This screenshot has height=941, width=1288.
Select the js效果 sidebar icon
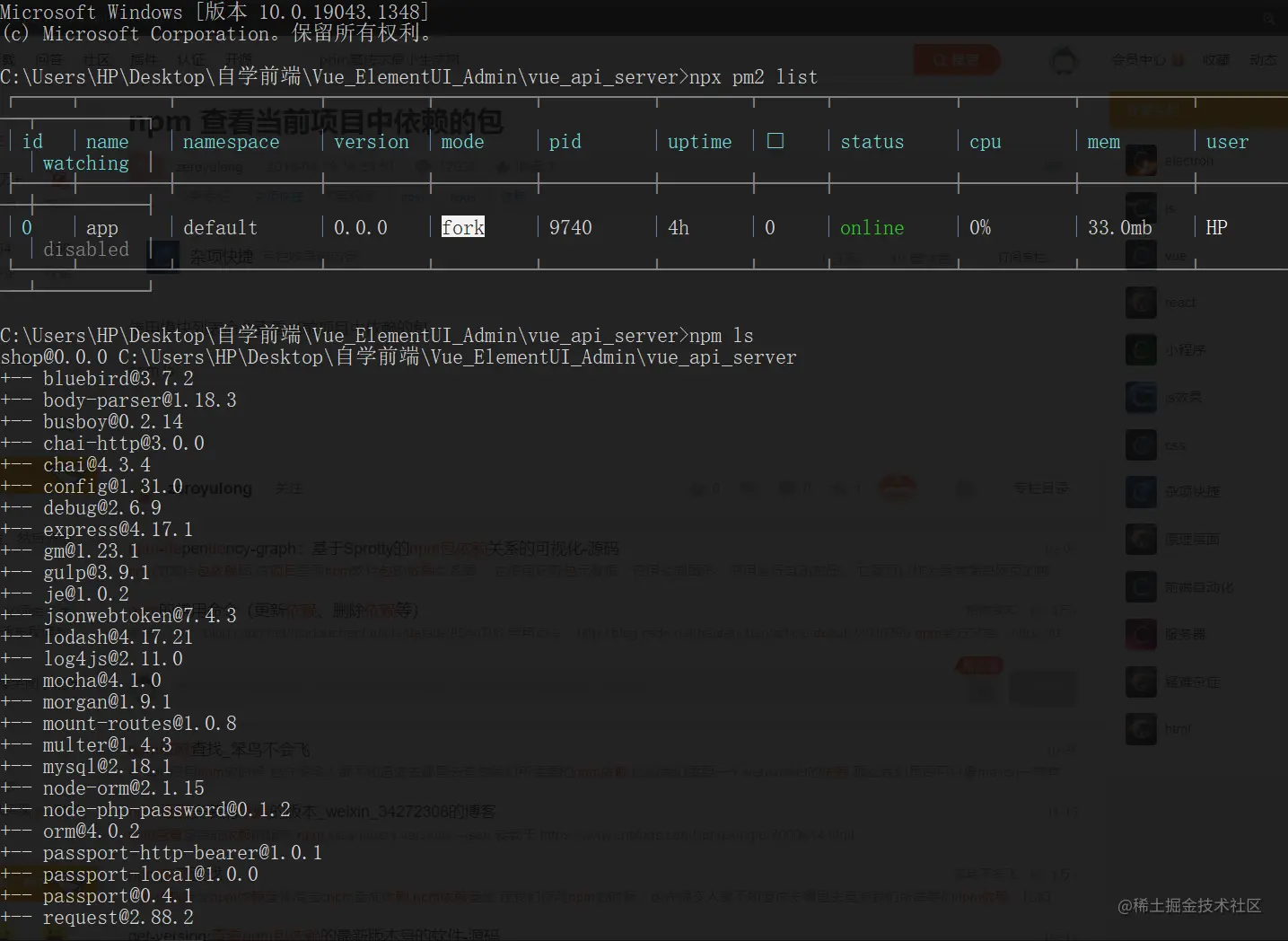[x=1141, y=397]
